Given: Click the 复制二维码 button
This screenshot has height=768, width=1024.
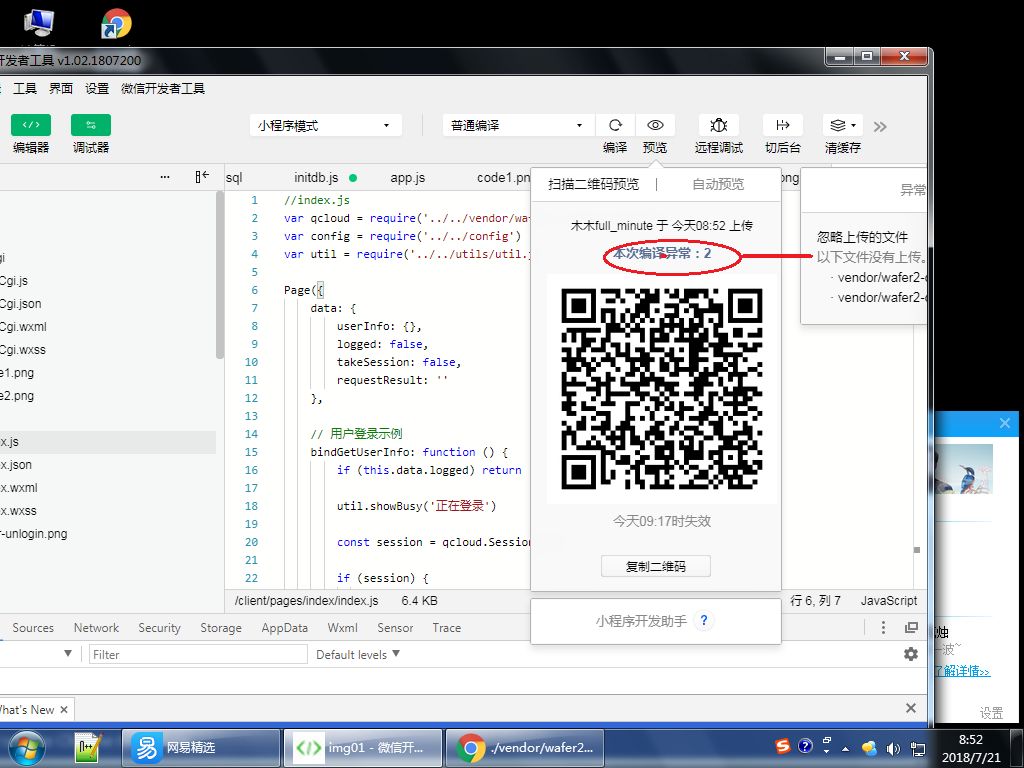Looking at the screenshot, I should click(x=656, y=566).
